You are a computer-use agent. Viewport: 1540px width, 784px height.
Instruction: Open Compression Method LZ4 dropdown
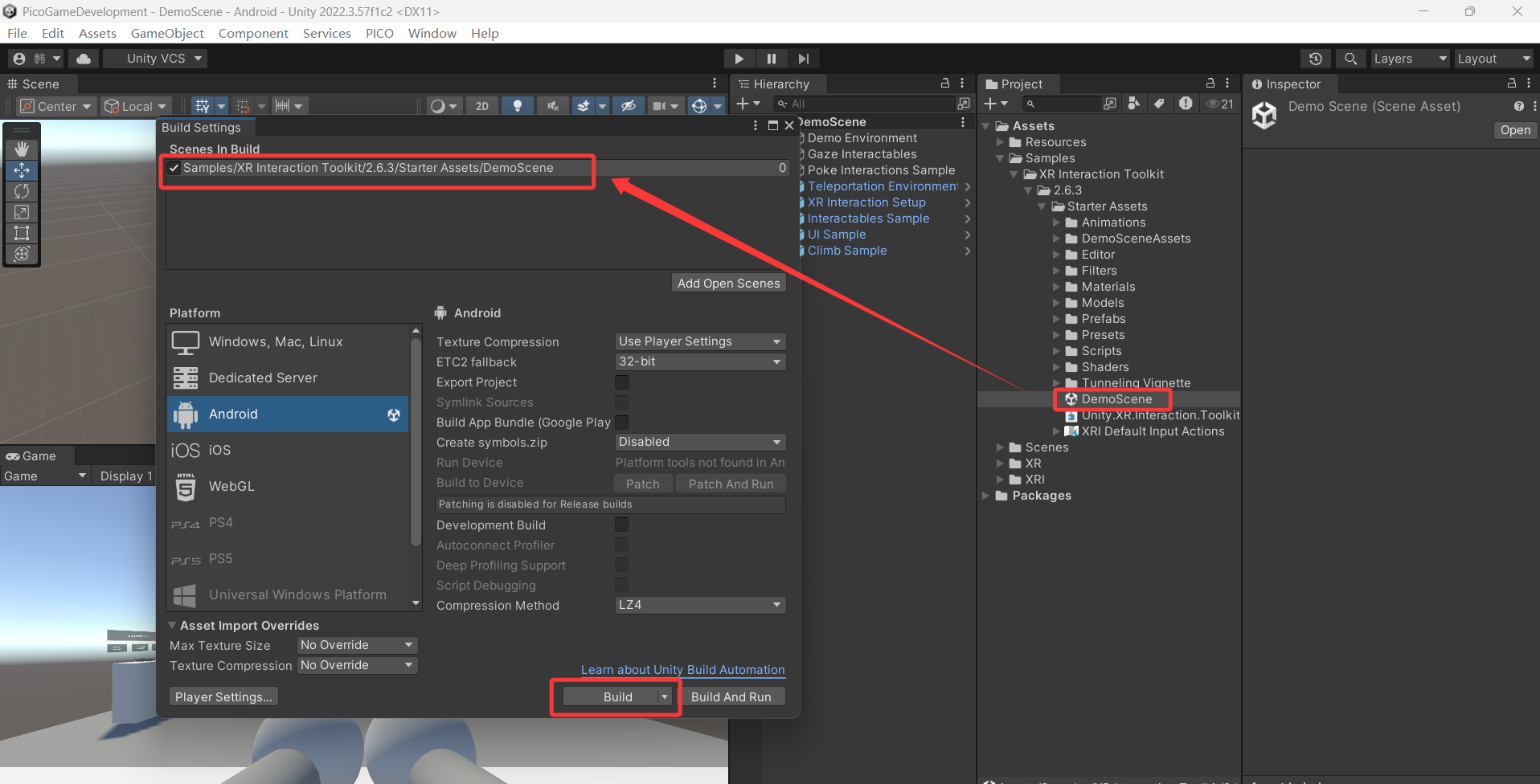pyautogui.click(x=700, y=605)
